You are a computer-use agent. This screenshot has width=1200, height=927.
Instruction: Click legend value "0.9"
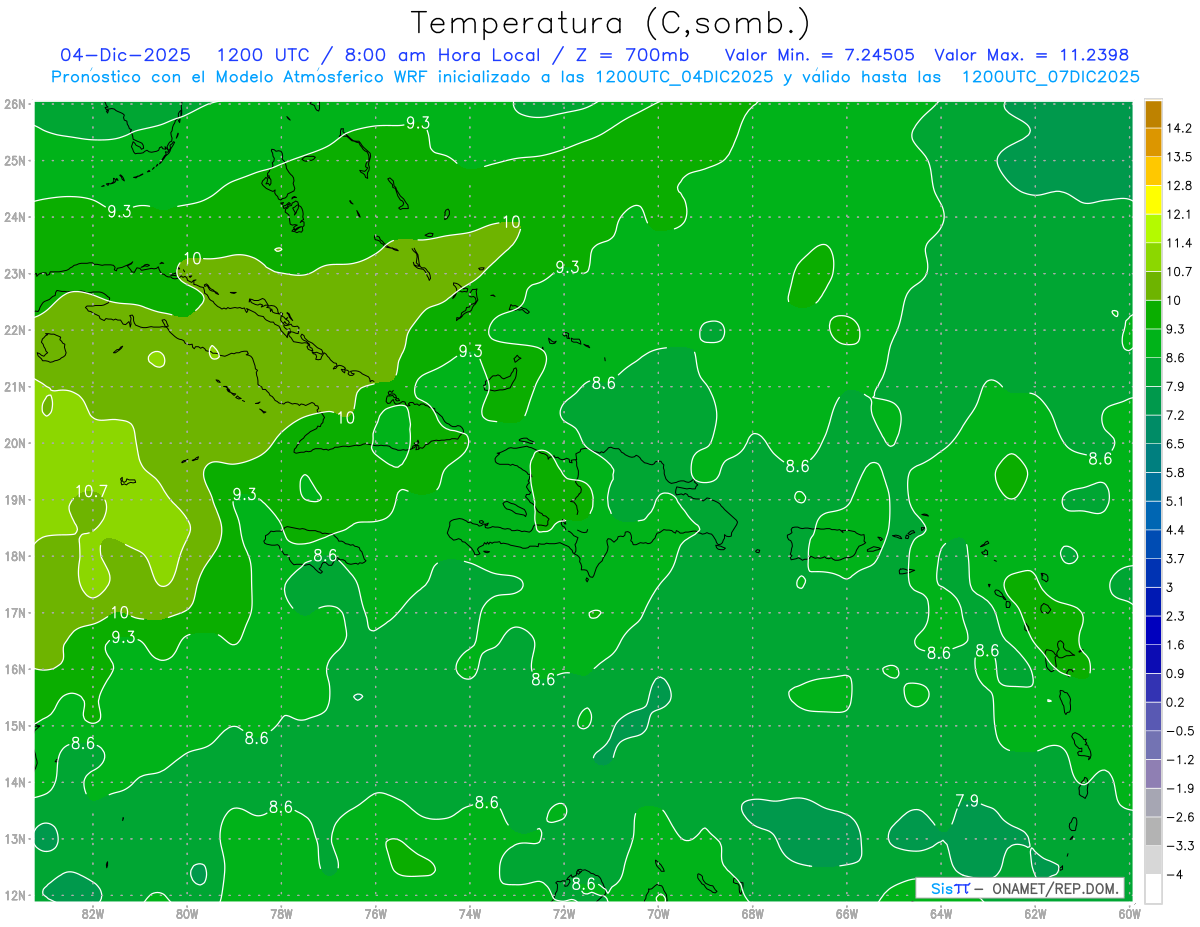1176,673
